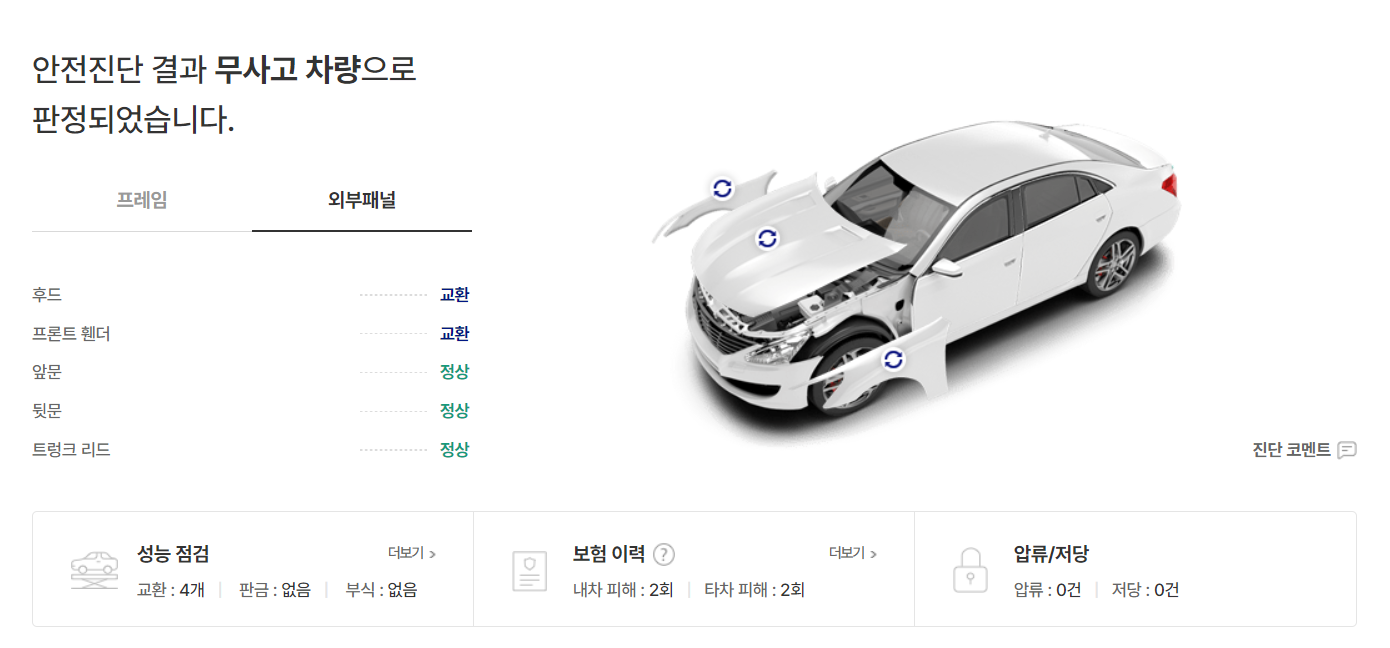Click the 압류/저당 heading
The image size is (1390, 648).
[1051, 554]
